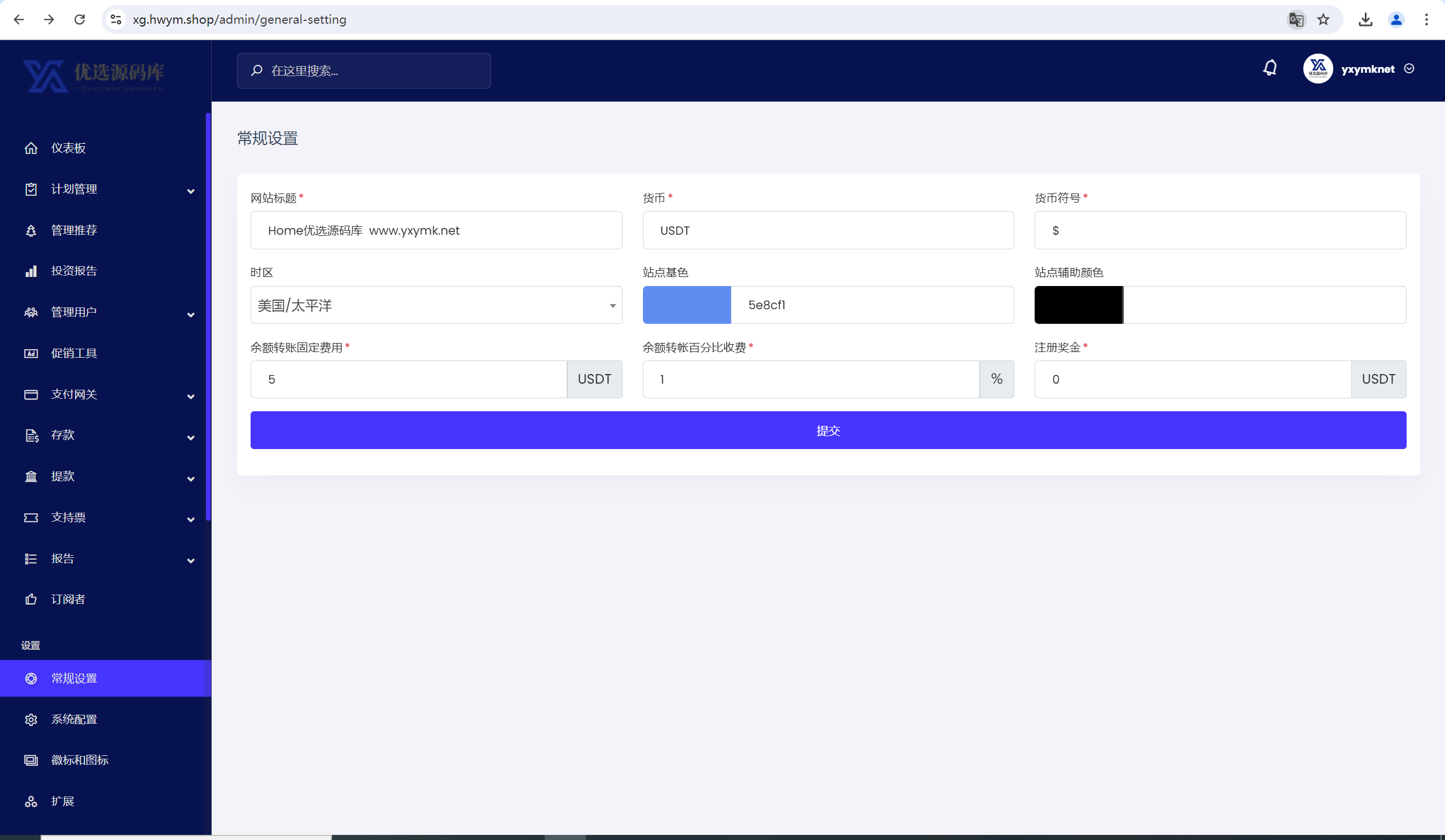Click the subscribers thumbs-up icon
Screen dimensions: 1445x840
(x=31, y=599)
